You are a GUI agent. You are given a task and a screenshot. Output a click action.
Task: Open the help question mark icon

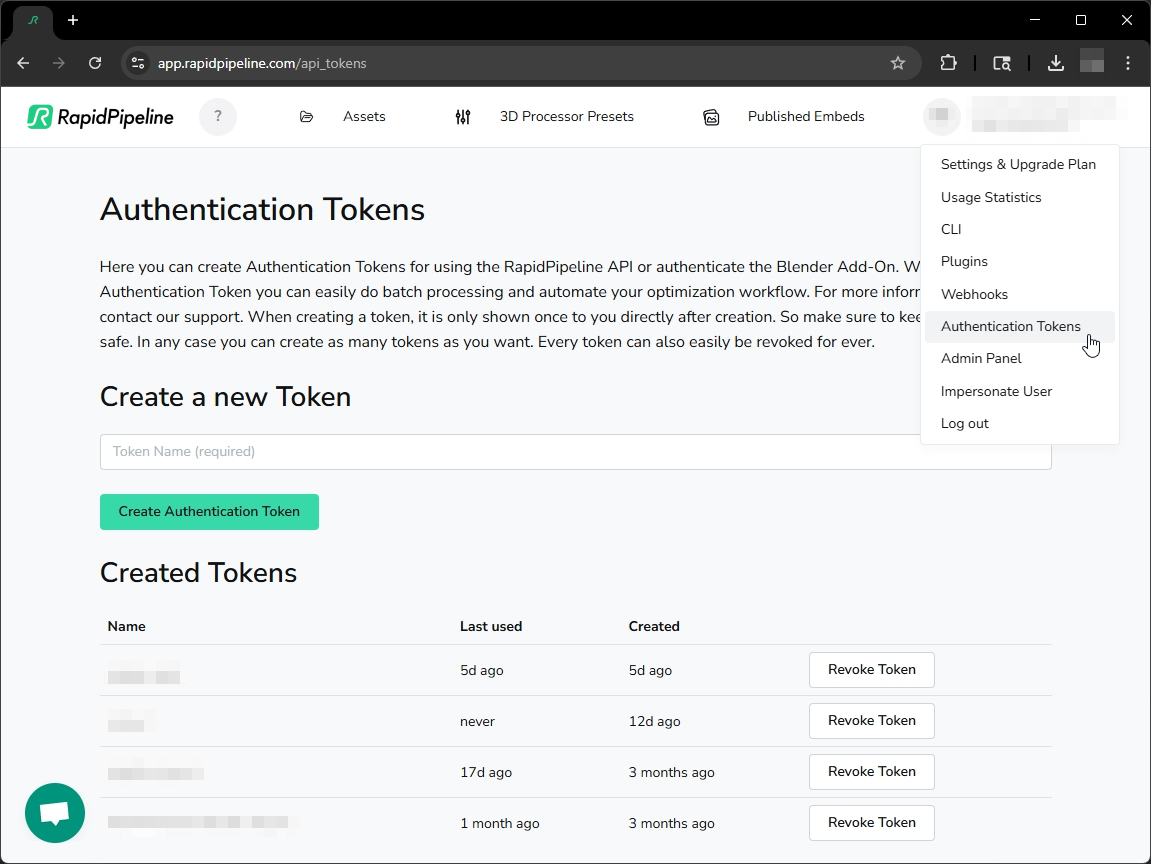[x=218, y=117]
